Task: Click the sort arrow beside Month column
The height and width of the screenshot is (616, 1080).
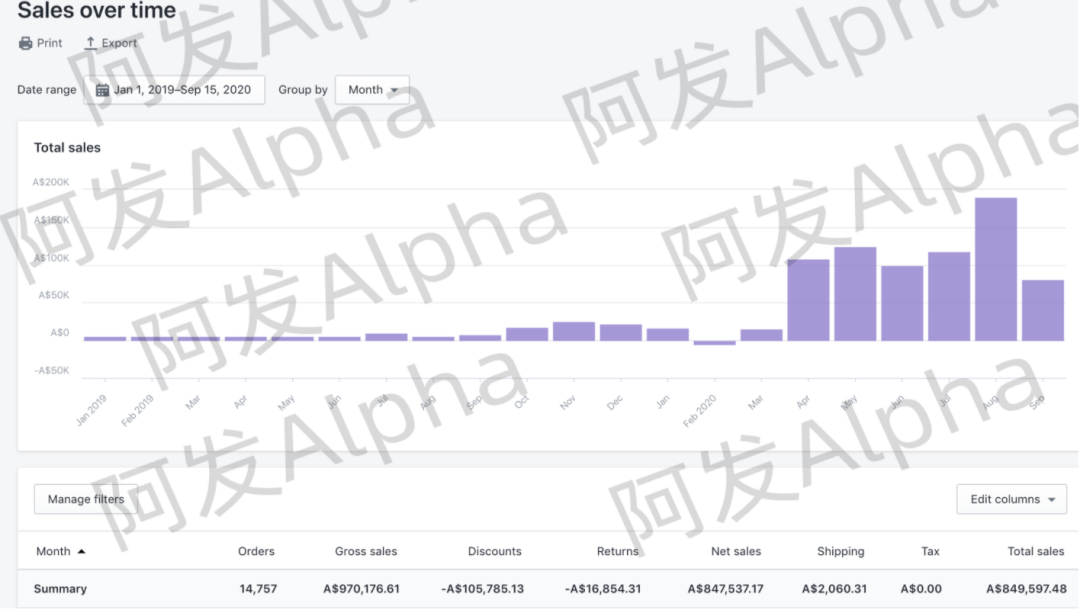Action: point(81,551)
